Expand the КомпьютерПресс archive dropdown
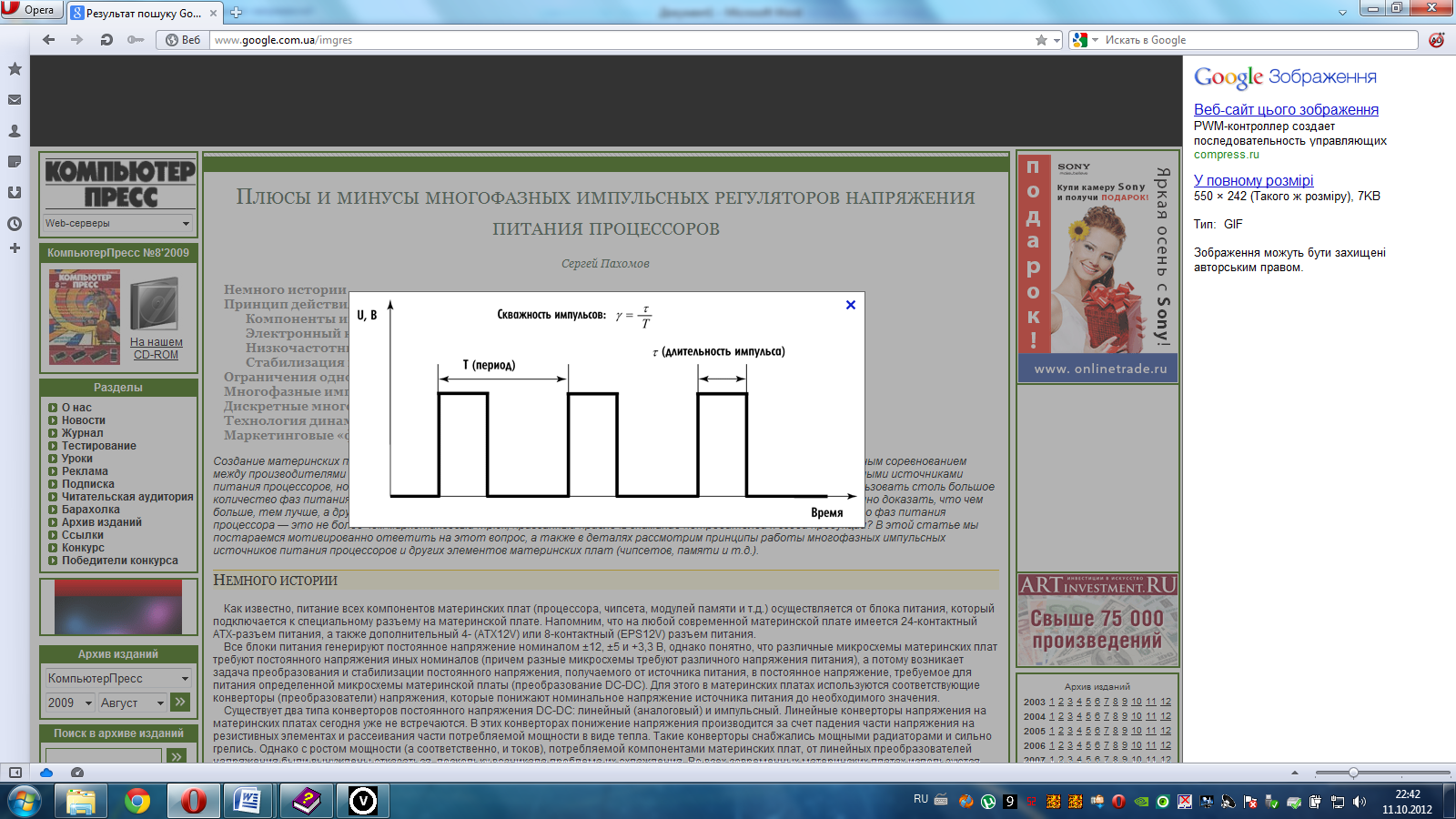The width and height of the screenshot is (1456, 819). [118, 679]
